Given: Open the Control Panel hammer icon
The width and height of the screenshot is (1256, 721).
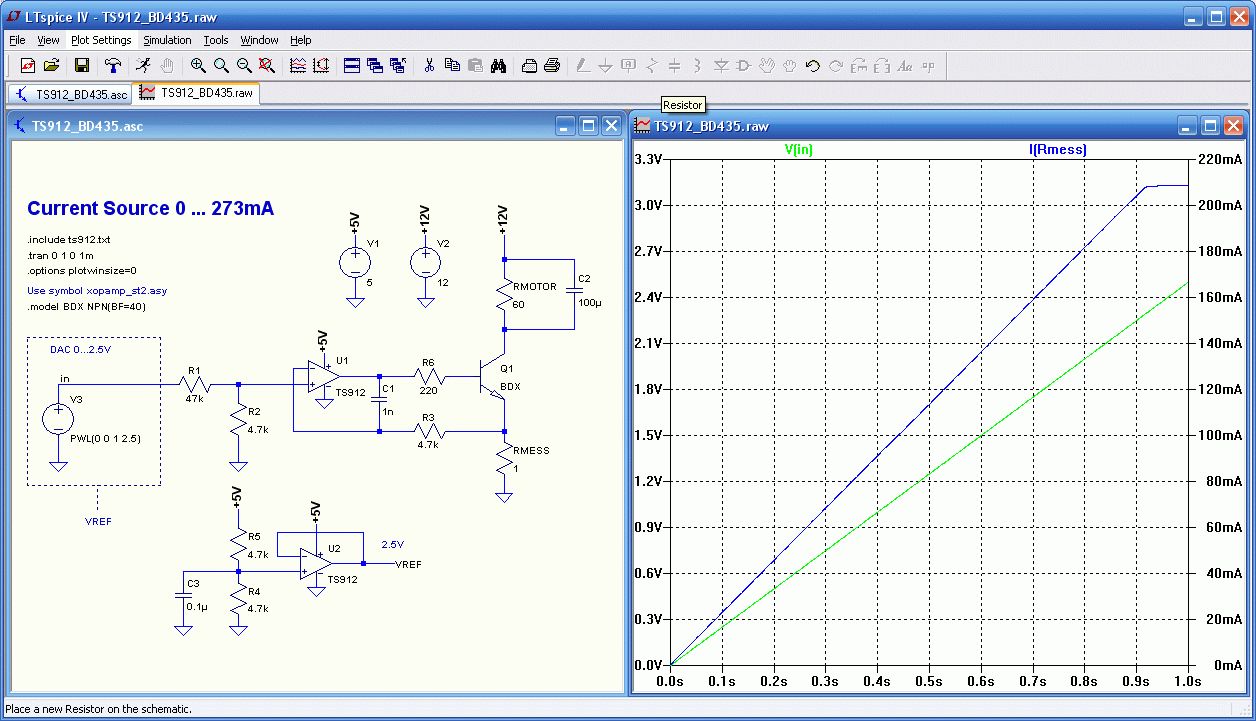Looking at the screenshot, I should coord(113,66).
